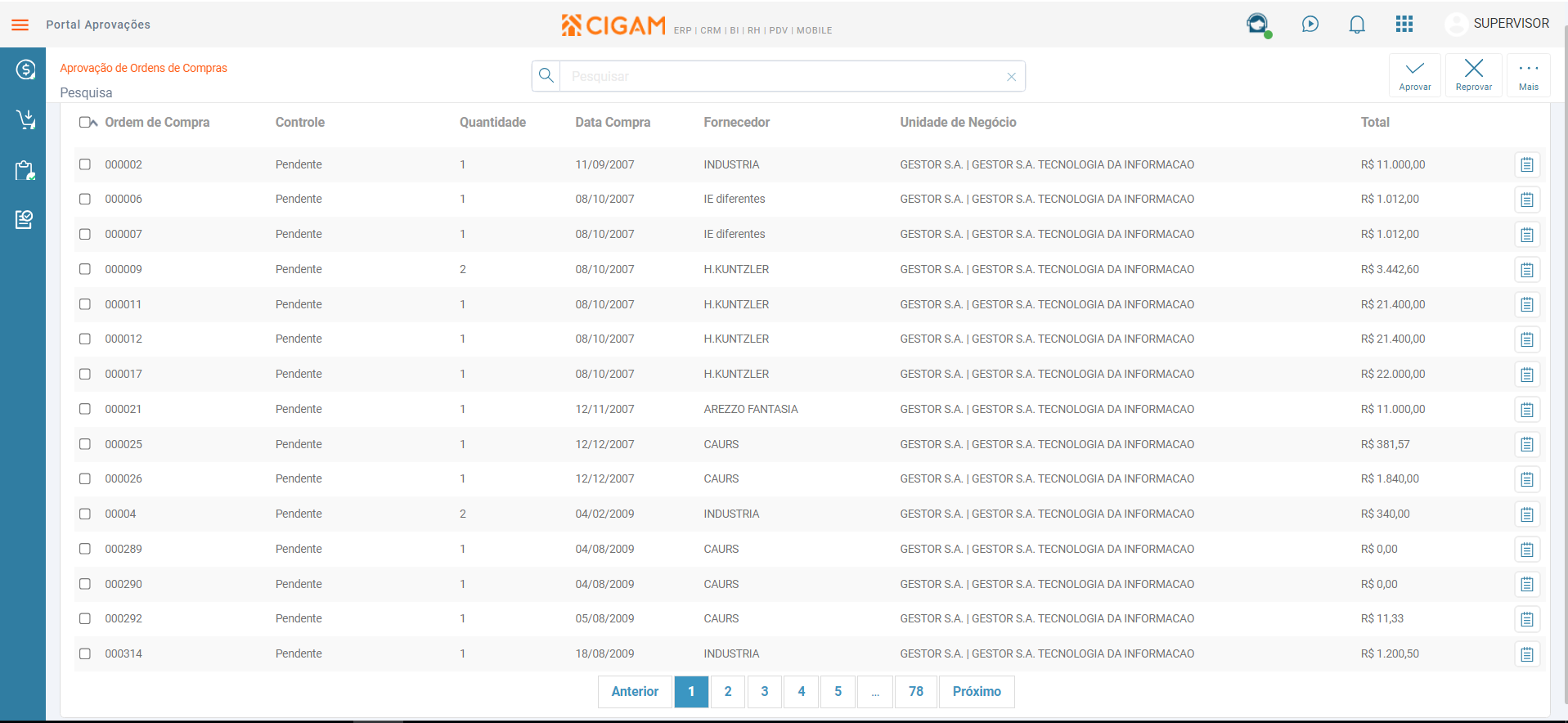Open the hamburger navigation menu
This screenshot has height=723, width=1568.
pyautogui.click(x=20, y=25)
